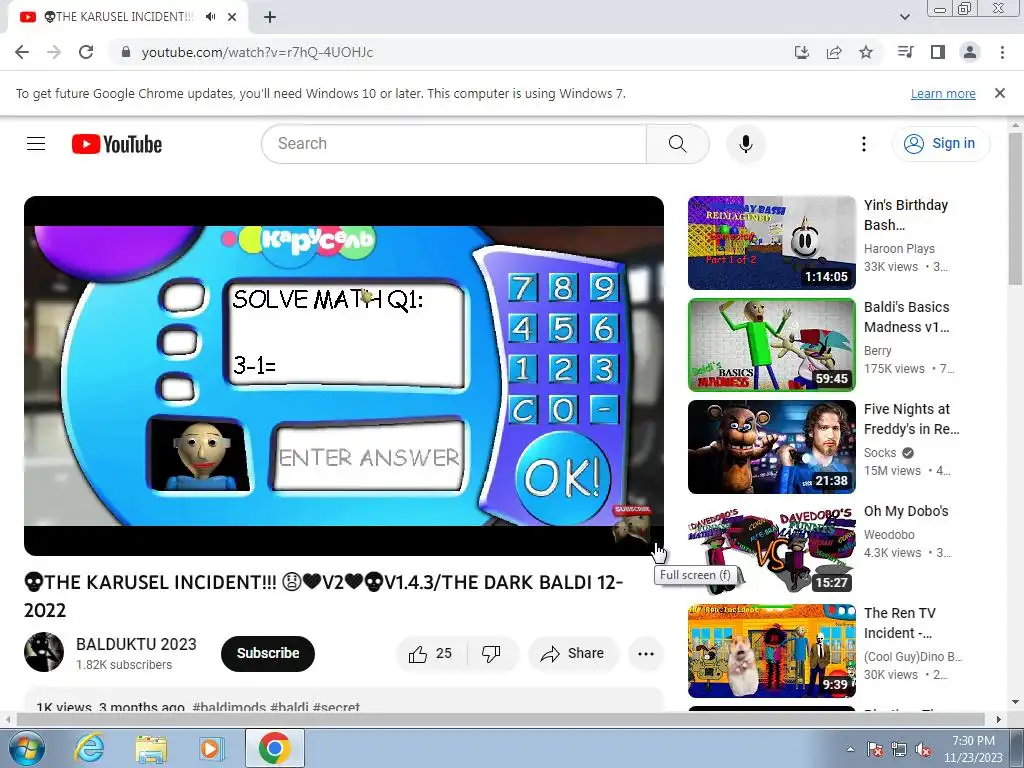Open YouTube hamburger guide menu
Screen dimensions: 1024x768
coord(36,144)
